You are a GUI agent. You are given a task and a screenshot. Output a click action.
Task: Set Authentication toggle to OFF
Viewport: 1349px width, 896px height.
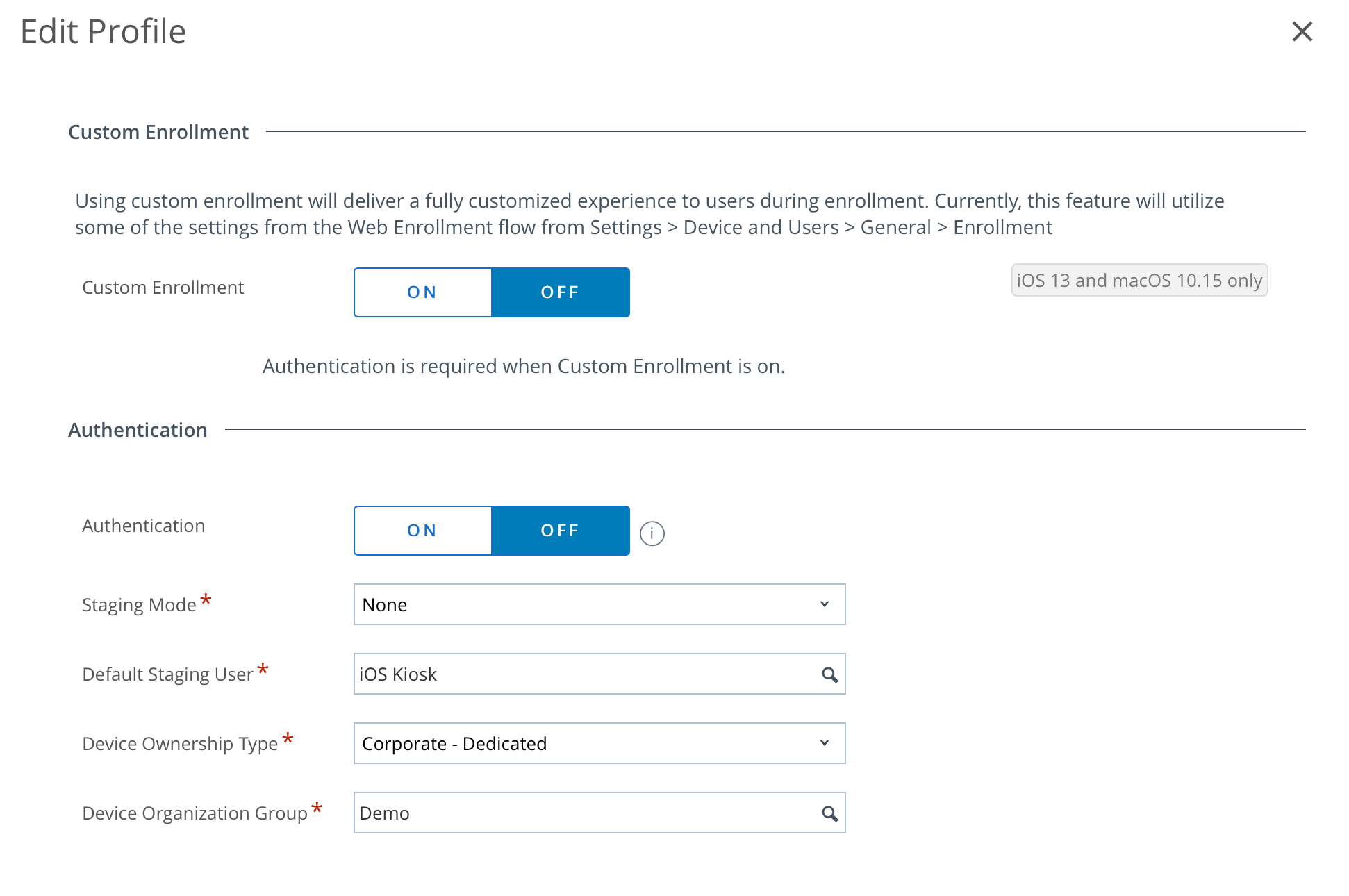[x=560, y=531]
